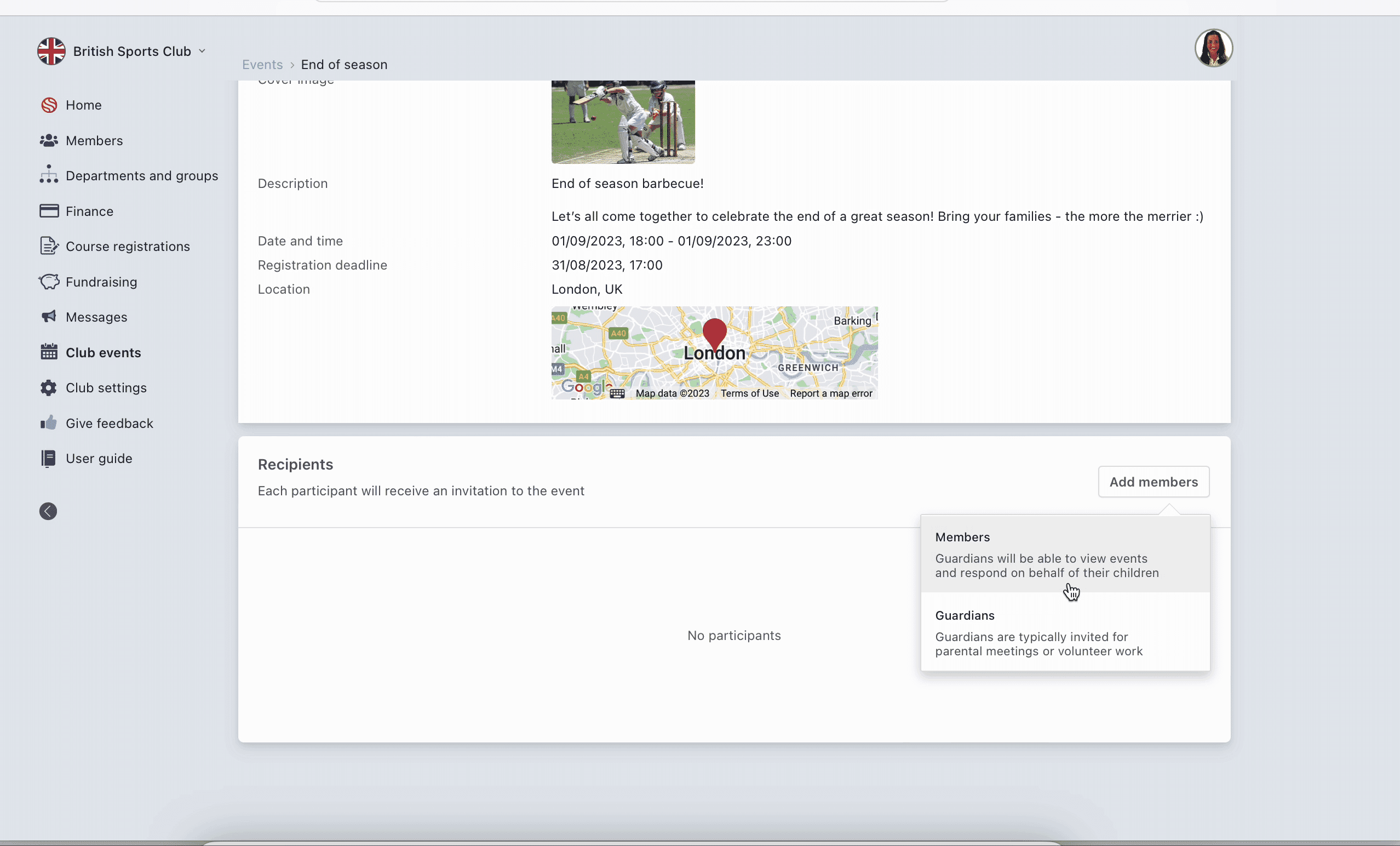
Task: Click the Course registrations document icon
Action: [x=49, y=246]
